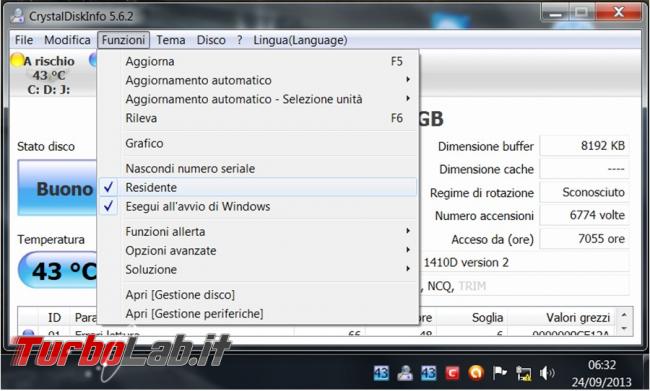Open the Action Center flag tray icon
Image resolution: width=650 pixels, height=391 pixels.
click(500, 373)
